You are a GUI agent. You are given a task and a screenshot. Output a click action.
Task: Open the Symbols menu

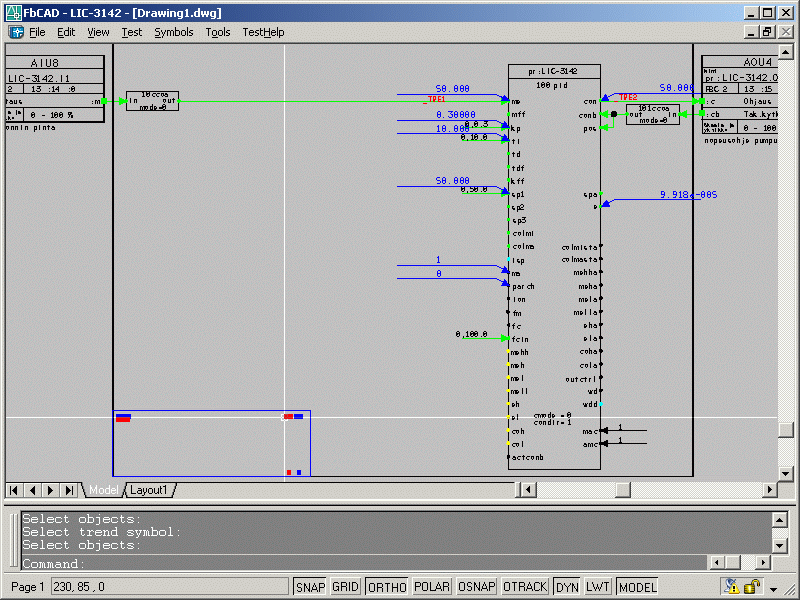point(173,32)
